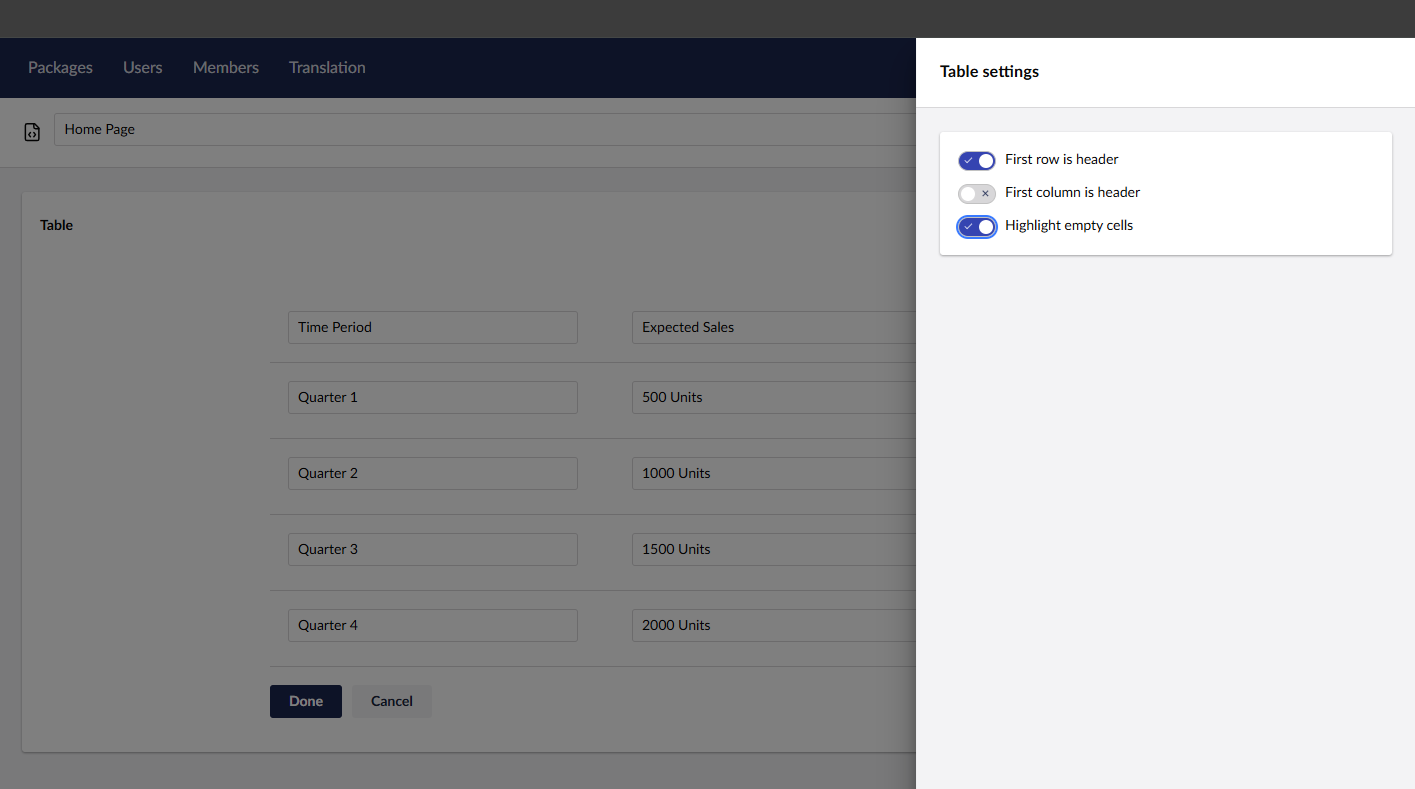Open the Translation section

point(327,68)
